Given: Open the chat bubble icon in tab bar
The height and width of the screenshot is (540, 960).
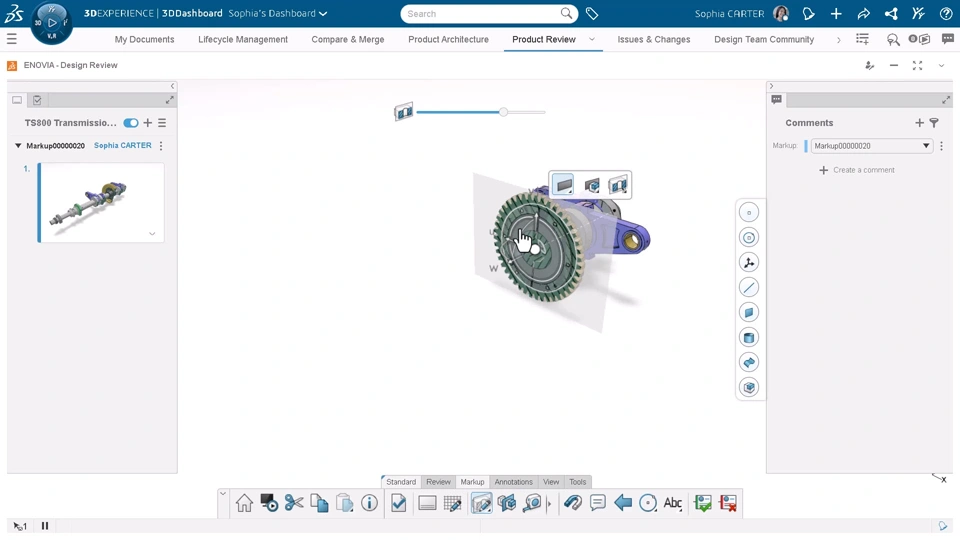Looking at the screenshot, I should (x=948, y=39).
